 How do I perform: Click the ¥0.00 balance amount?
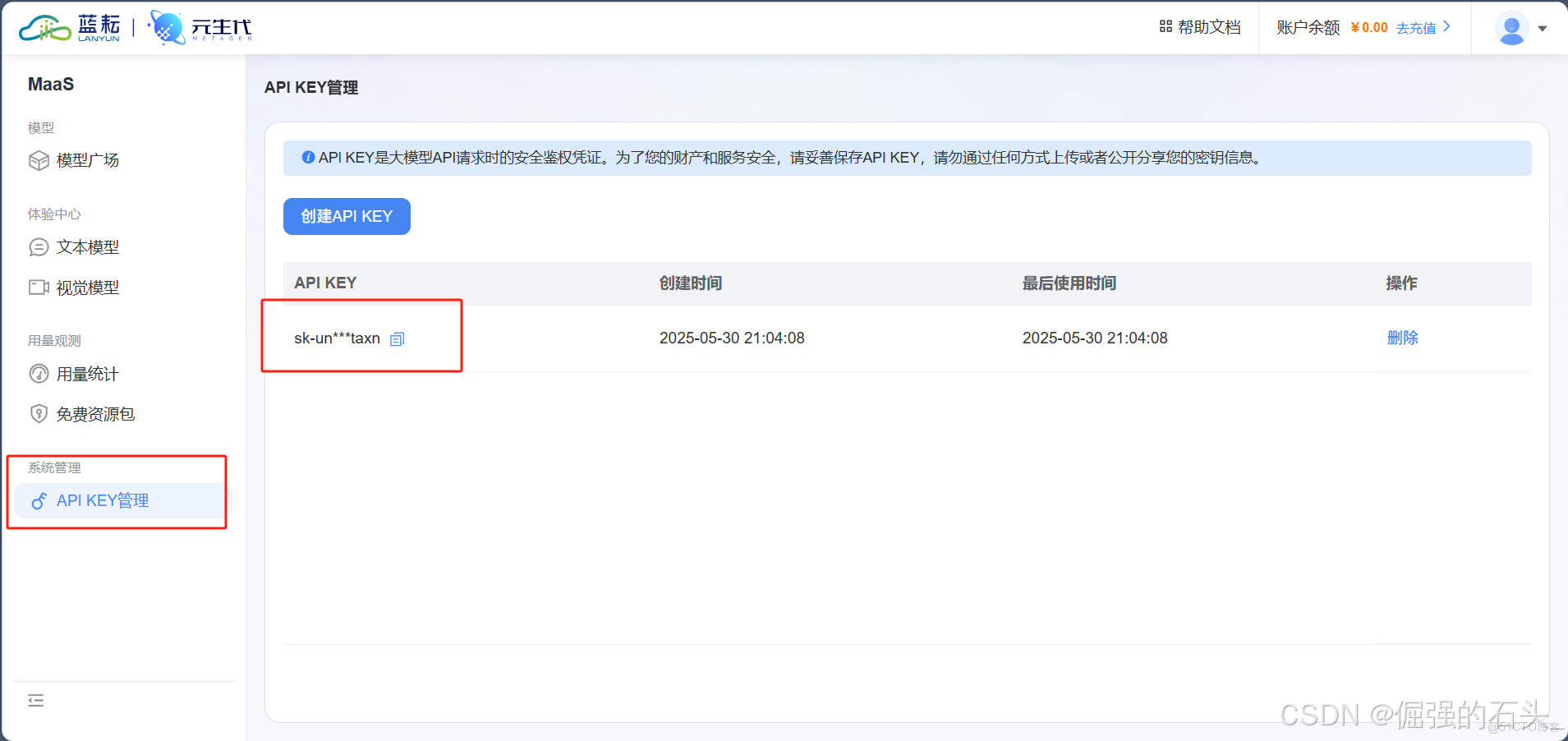1369,27
